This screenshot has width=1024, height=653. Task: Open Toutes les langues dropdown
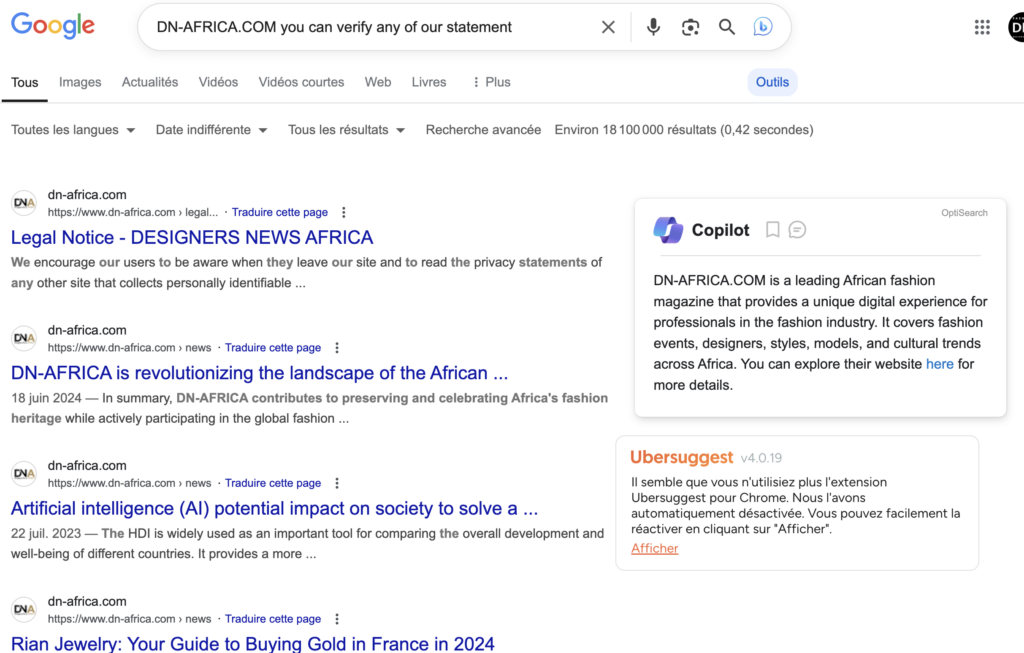pyautogui.click(x=73, y=130)
